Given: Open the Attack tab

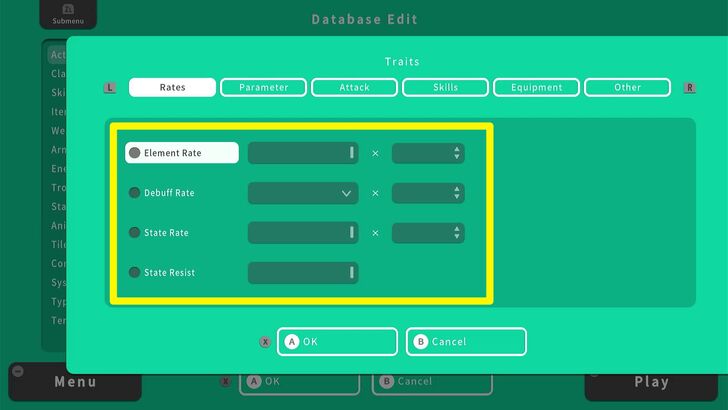Looking at the screenshot, I should 354,87.
